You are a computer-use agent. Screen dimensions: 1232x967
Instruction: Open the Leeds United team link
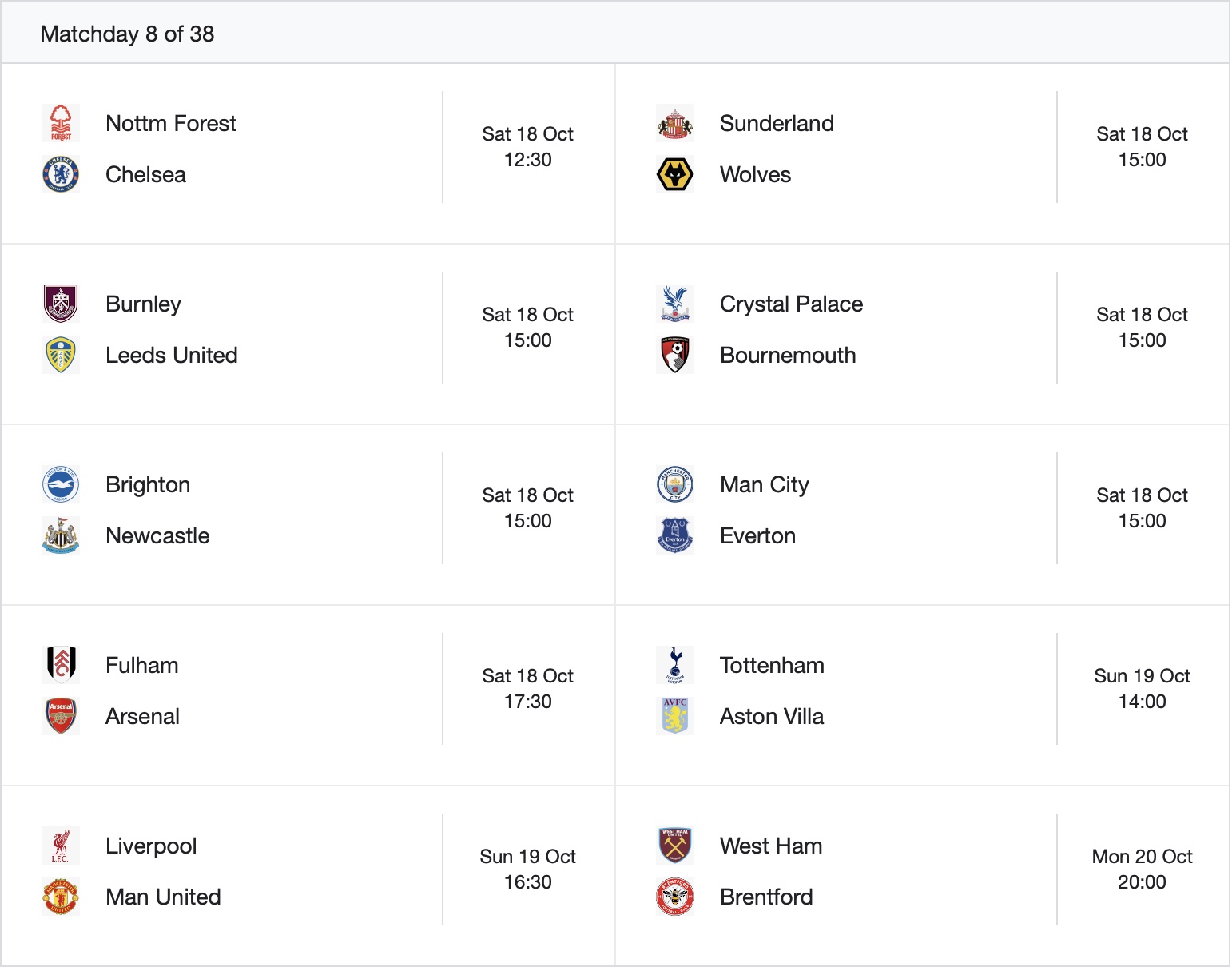pyautogui.click(x=171, y=355)
